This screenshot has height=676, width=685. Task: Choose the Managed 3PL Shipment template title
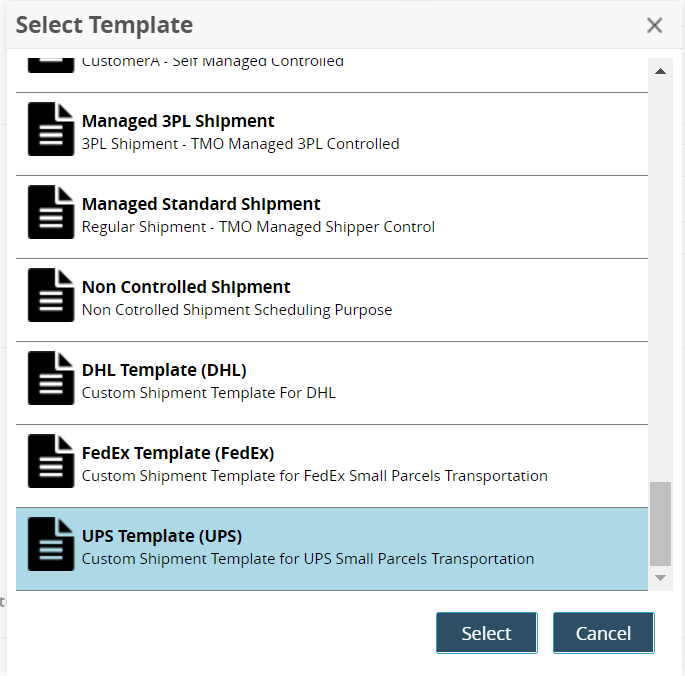click(178, 121)
